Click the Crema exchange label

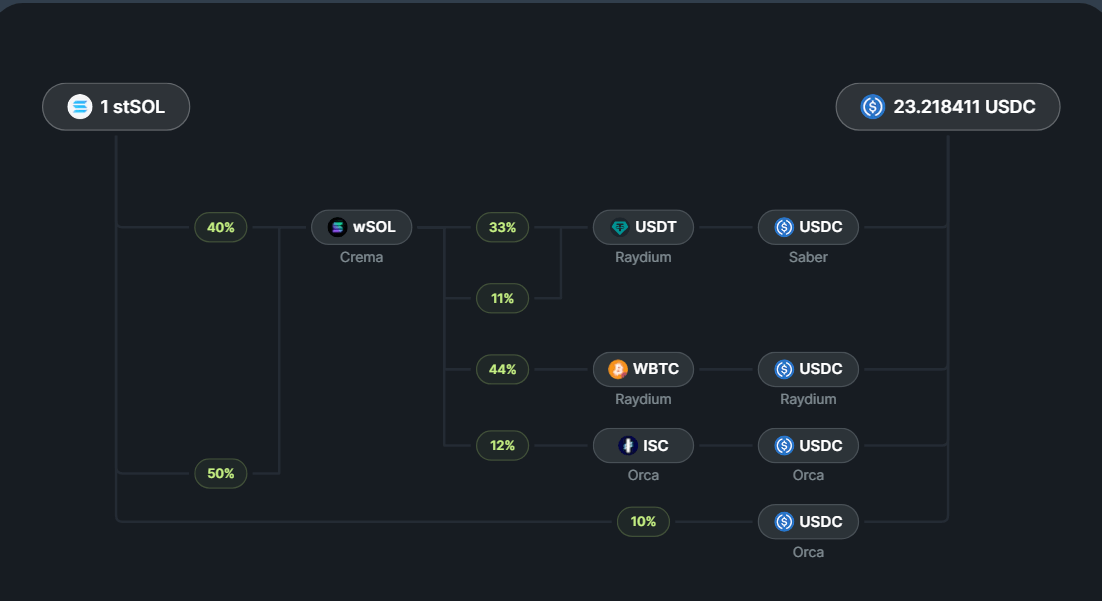pyautogui.click(x=361, y=257)
